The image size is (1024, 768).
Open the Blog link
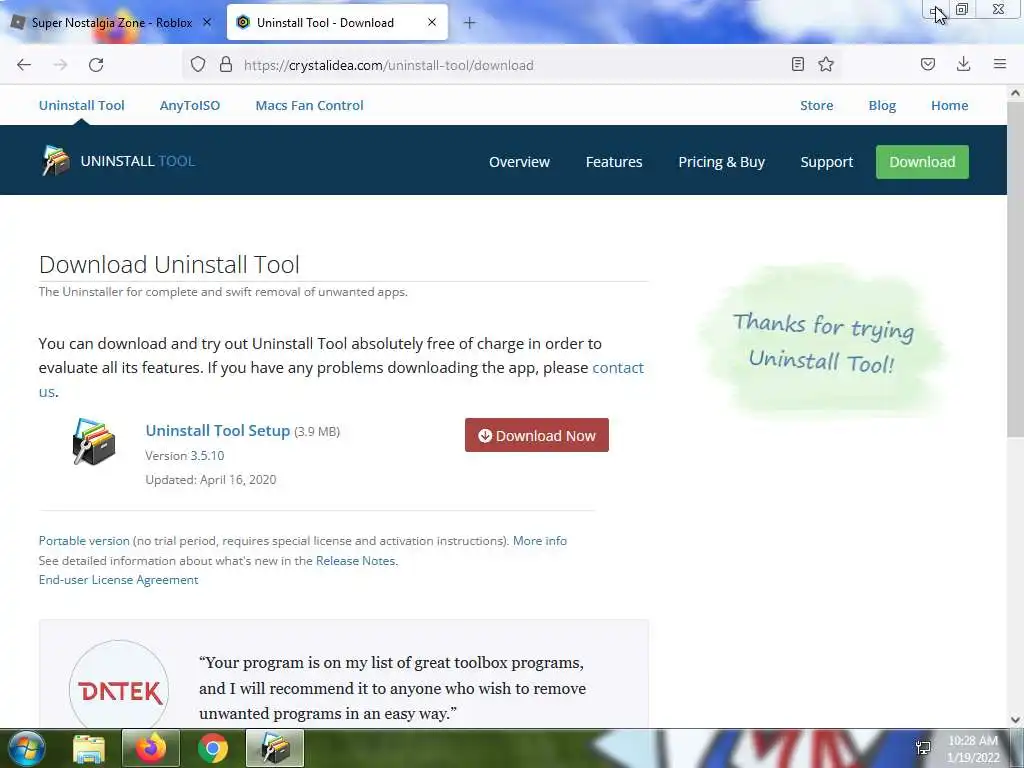coord(882,105)
